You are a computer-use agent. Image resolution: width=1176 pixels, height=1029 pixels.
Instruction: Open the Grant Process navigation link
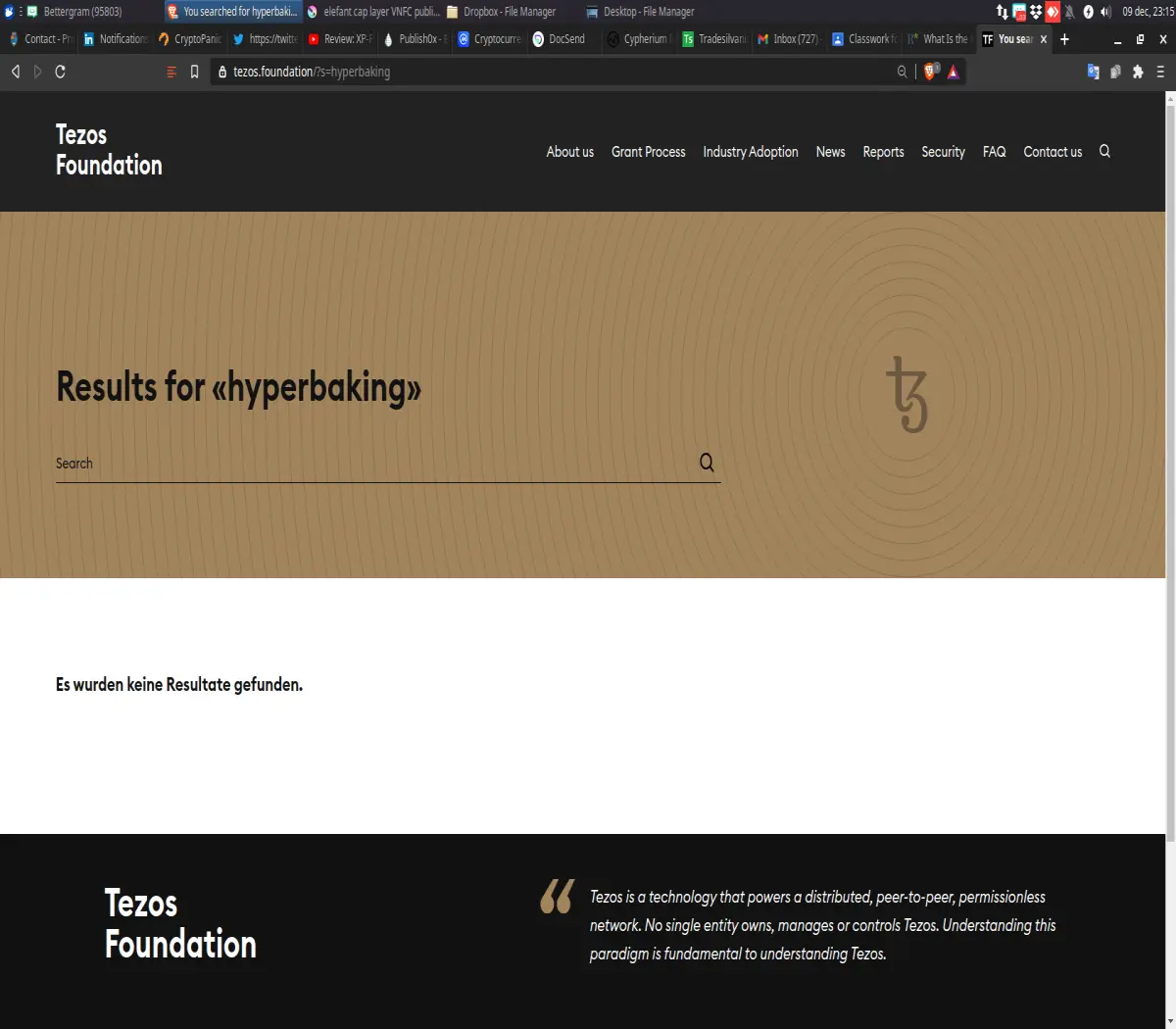point(649,152)
